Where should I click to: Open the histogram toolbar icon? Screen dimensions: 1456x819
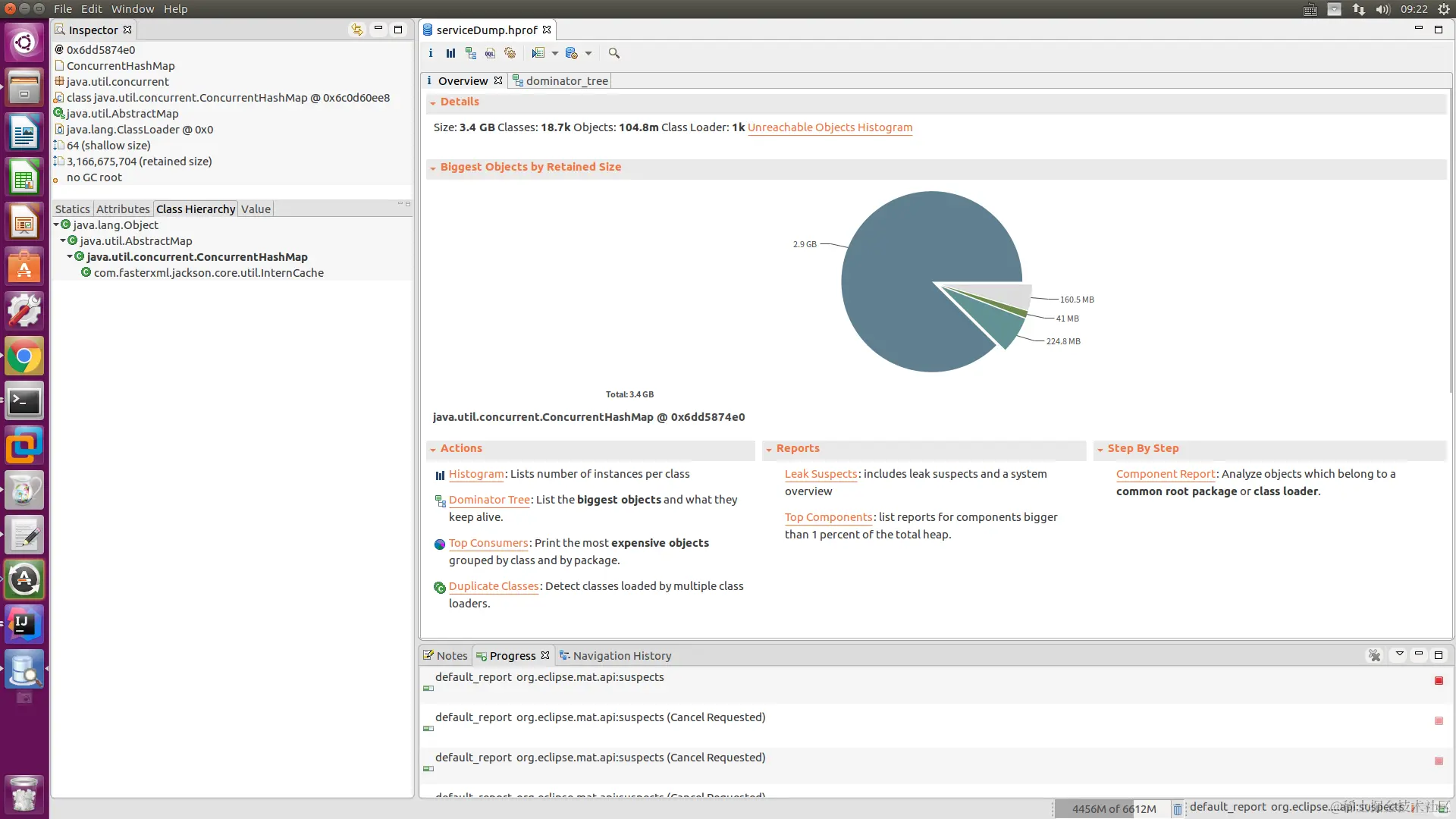pos(450,53)
